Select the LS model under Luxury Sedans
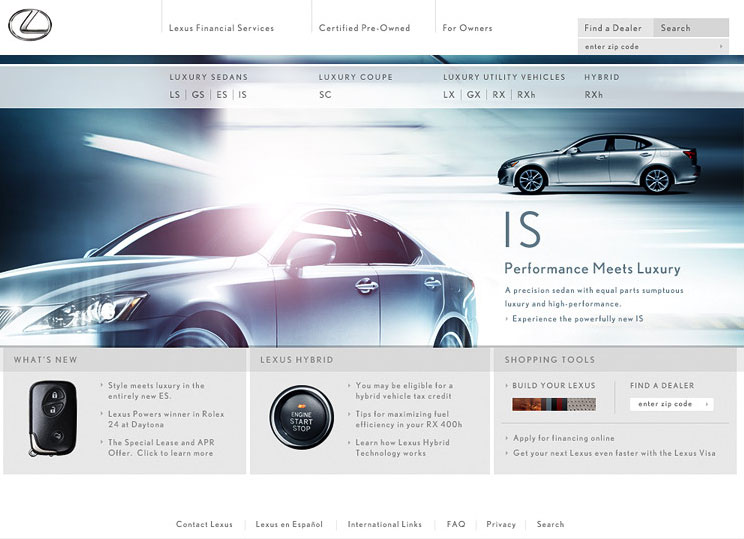Viewport: 744px width, 539px height. [x=175, y=95]
